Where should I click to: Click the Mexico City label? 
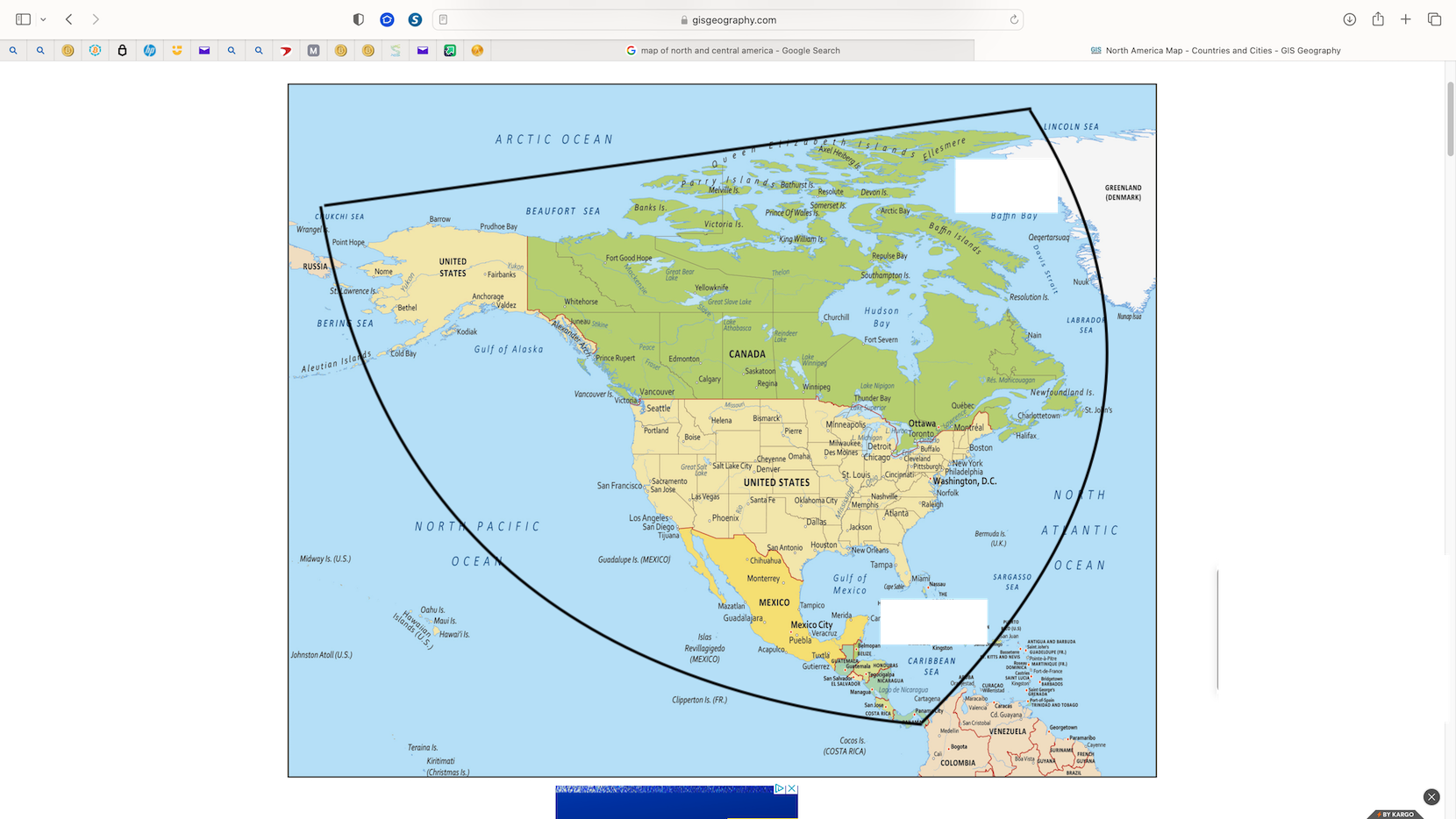click(x=811, y=625)
